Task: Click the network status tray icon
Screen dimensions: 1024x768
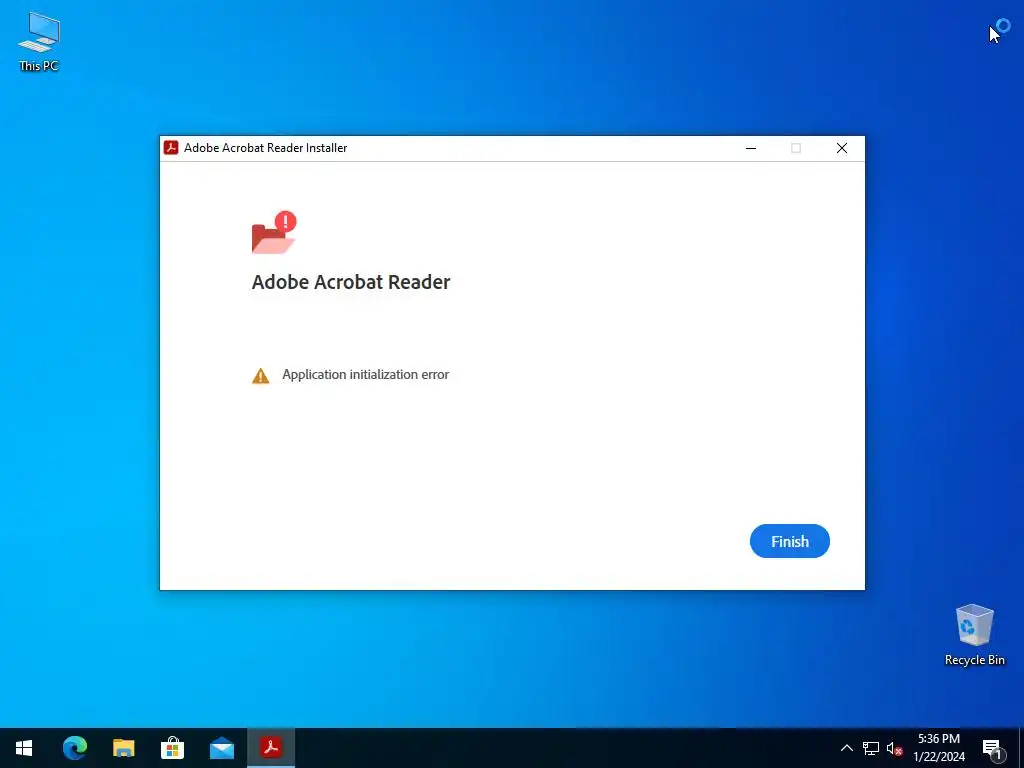Action: [x=871, y=748]
